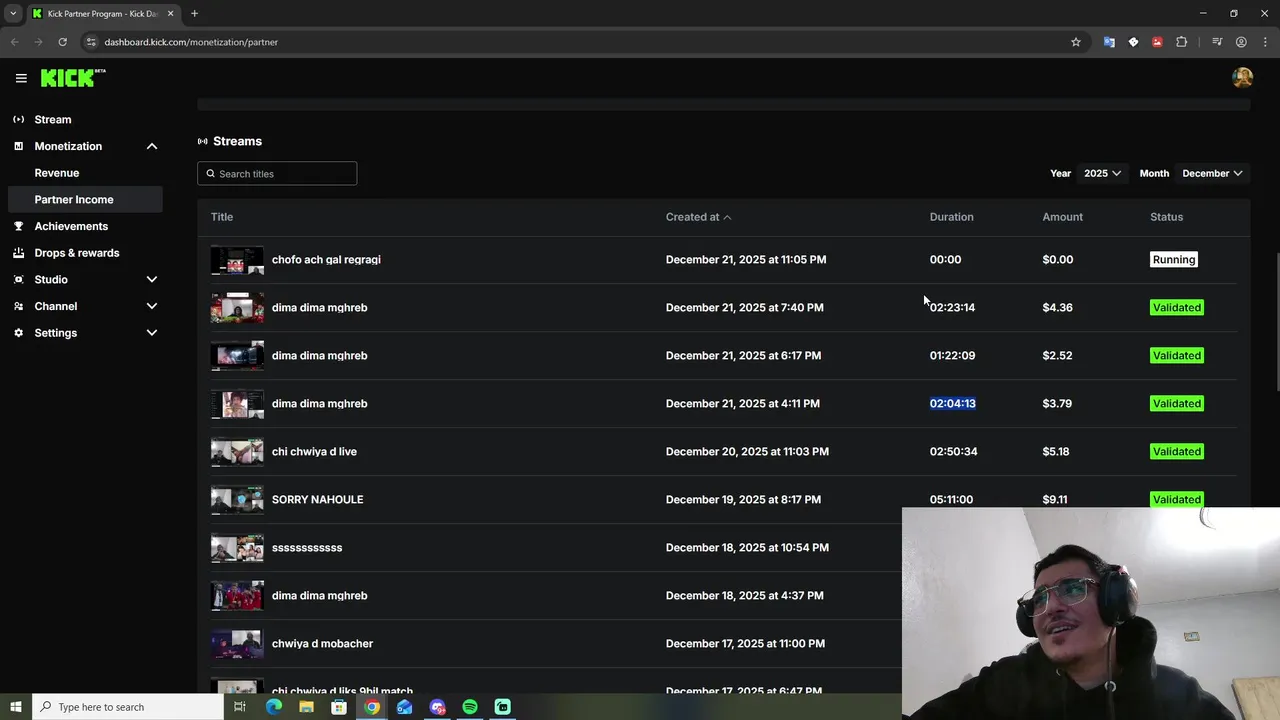The height and width of the screenshot is (720, 1280).
Task: Click the highlighted 02:04:13 duration
Action: 952,404
